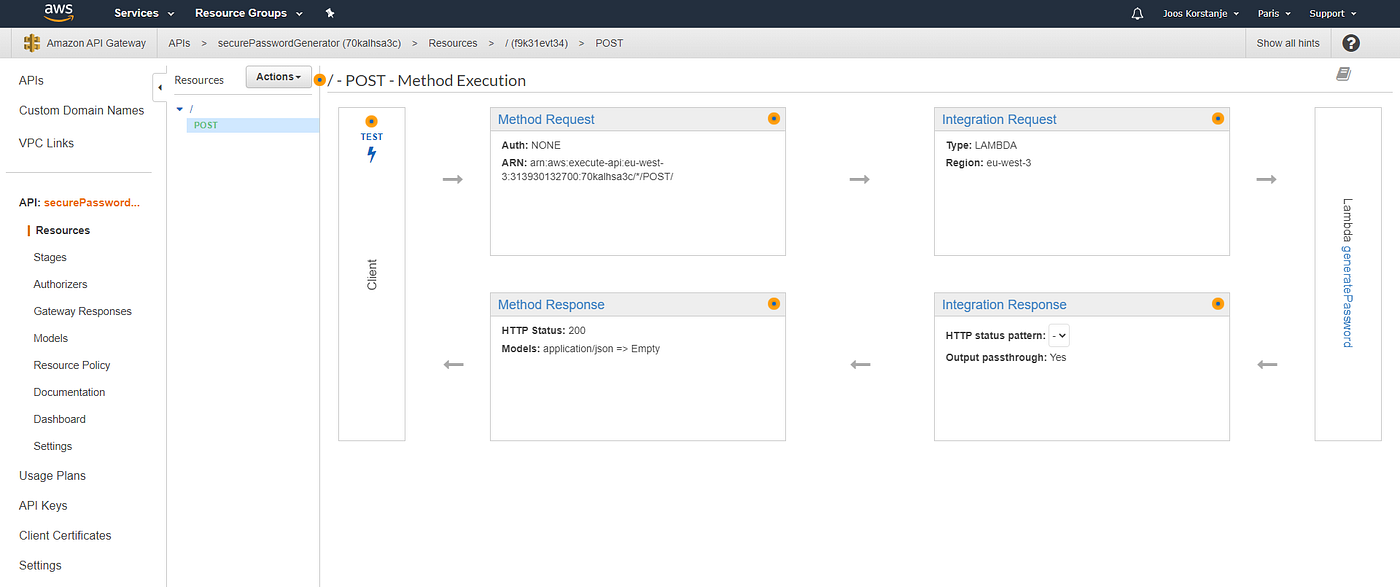The image size is (1400, 587).
Task: Open Dashboard in the API submenu
Action: tap(60, 419)
